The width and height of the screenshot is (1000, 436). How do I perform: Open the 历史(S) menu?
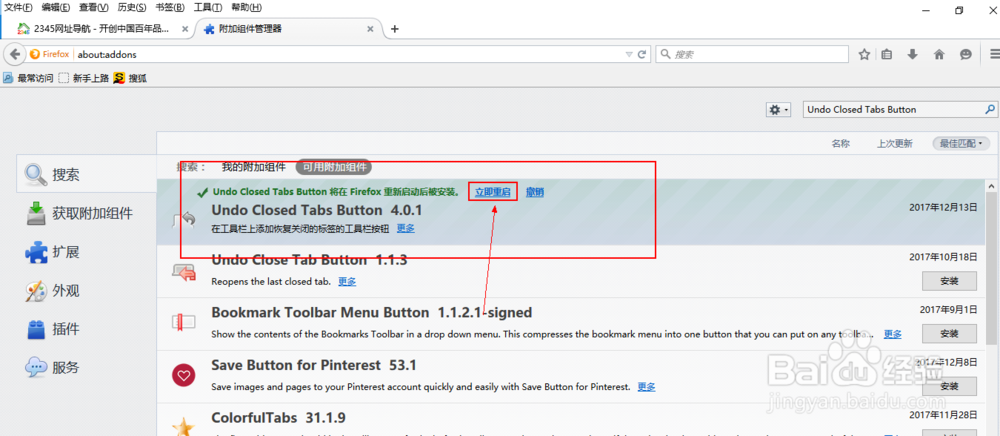coord(132,8)
